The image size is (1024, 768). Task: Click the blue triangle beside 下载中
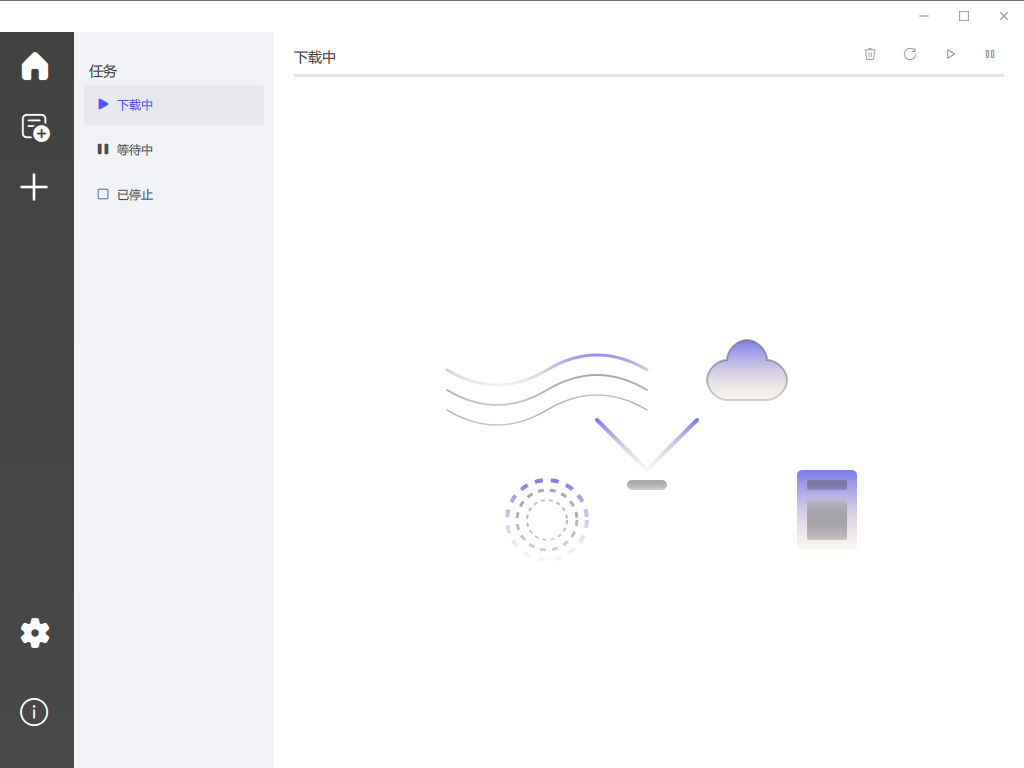(x=103, y=104)
